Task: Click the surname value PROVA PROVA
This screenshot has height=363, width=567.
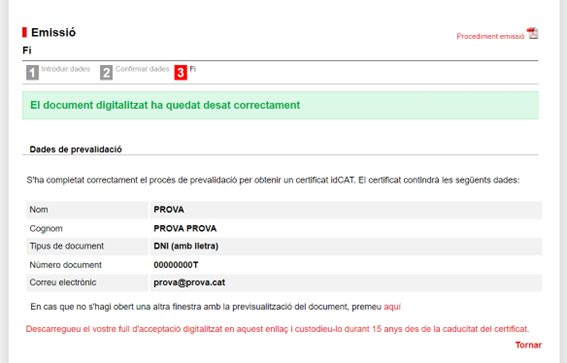Action: point(185,229)
